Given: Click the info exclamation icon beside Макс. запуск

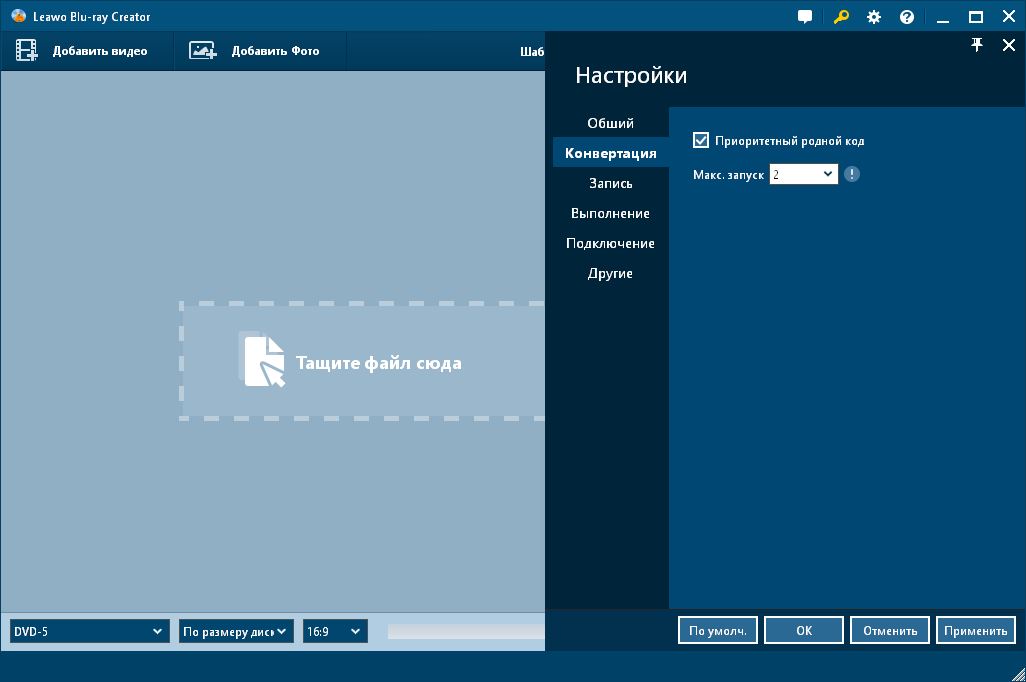Looking at the screenshot, I should (x=851, y=174).
